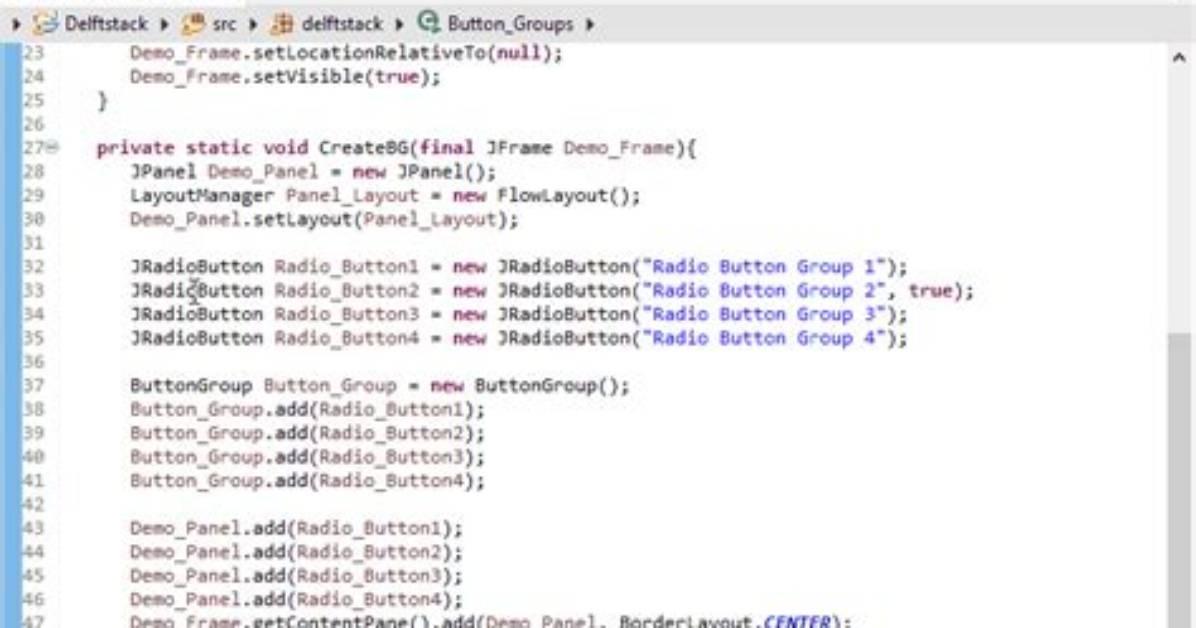The height and width of the screenshot is (628, 1196).
Task: Open the Button_Groups breadcrumb entry
Action: click(x=510, y=24)
